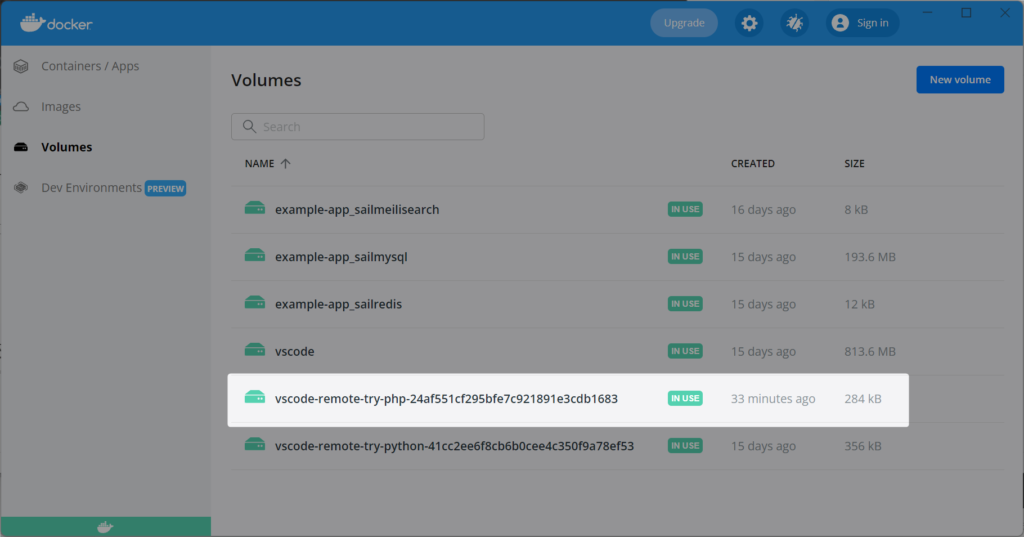The width and height of the screenshot is (1024, 537).
Task: Click IN USE badge for example-app_sailmeilisearch
Action: 685,209
